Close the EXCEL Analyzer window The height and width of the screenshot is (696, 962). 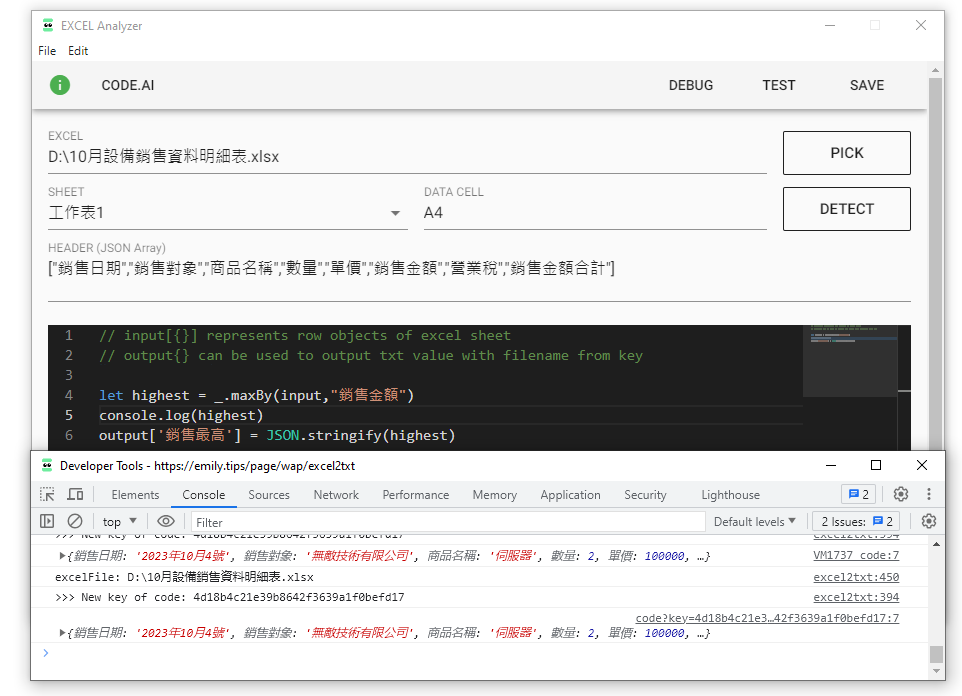pyautogui.click(x=921, y=25)
